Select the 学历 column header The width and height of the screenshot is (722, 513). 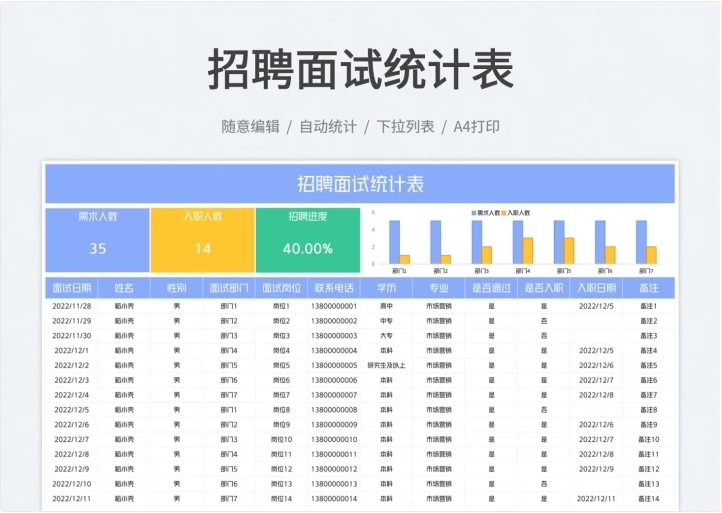coord(386,288)
